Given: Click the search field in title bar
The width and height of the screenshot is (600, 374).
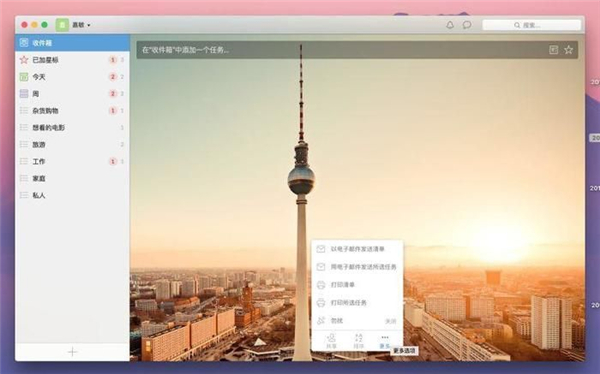Looking at the screenshot, I should click(532, 25).
